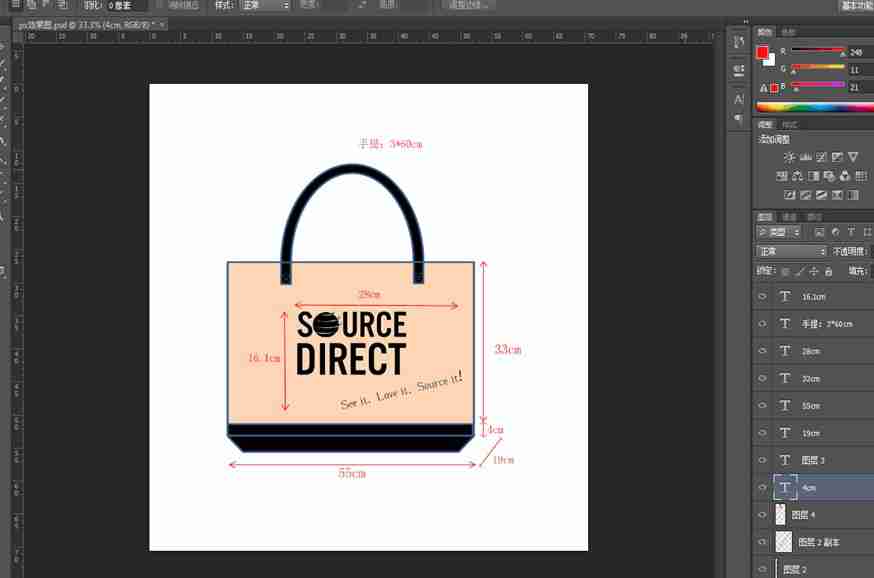Click the 羽化 (Feather) input field
Image resolution: width=874 pixels, height=578 pixels.
pos(128,6)
